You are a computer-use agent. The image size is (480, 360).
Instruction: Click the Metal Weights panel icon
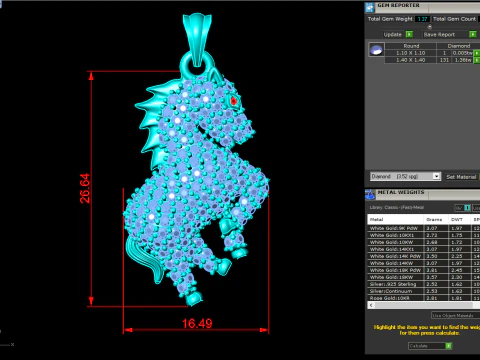tap(370, 194)
